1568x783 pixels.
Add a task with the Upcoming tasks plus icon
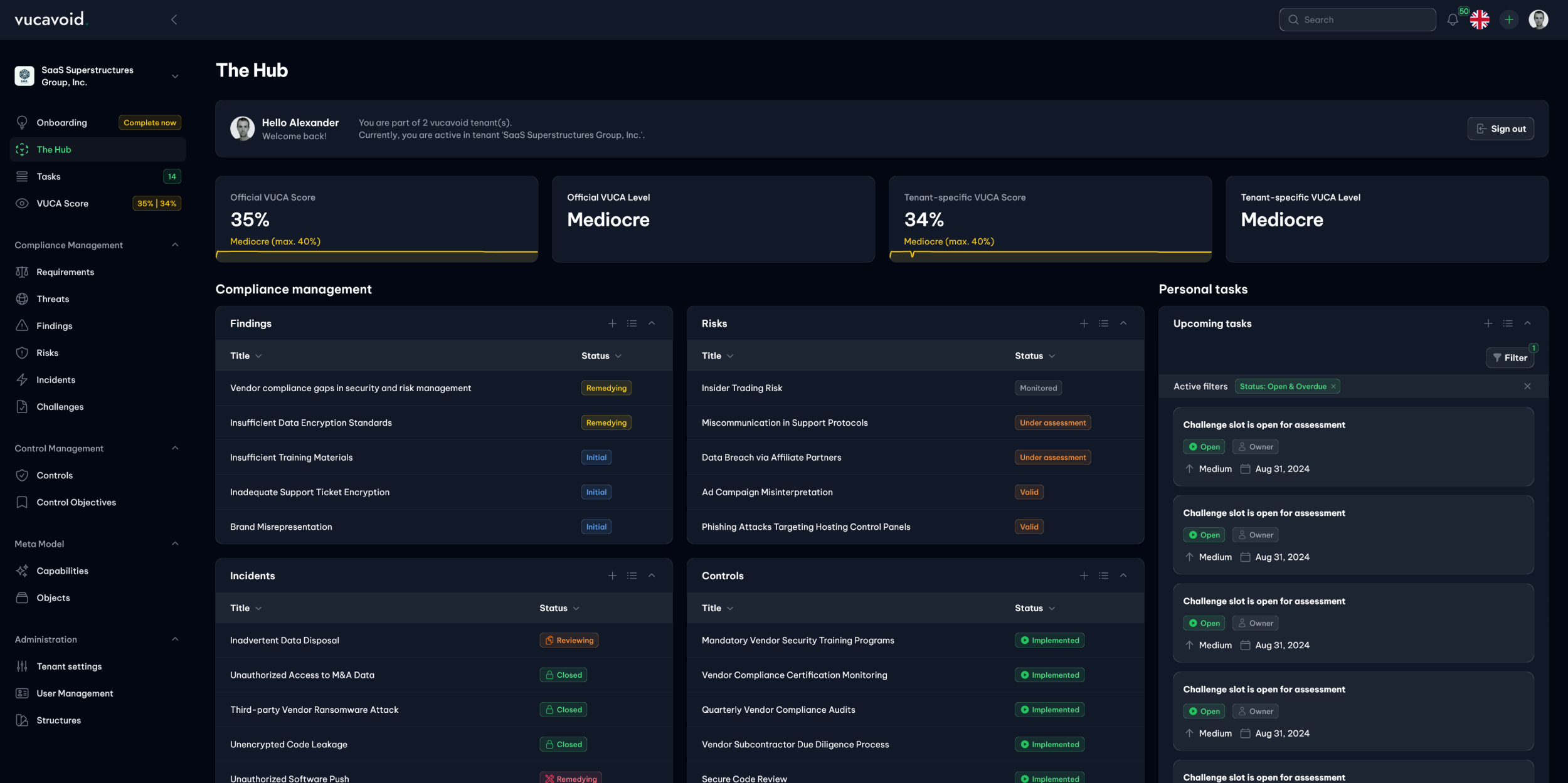tap(1488, 323)
